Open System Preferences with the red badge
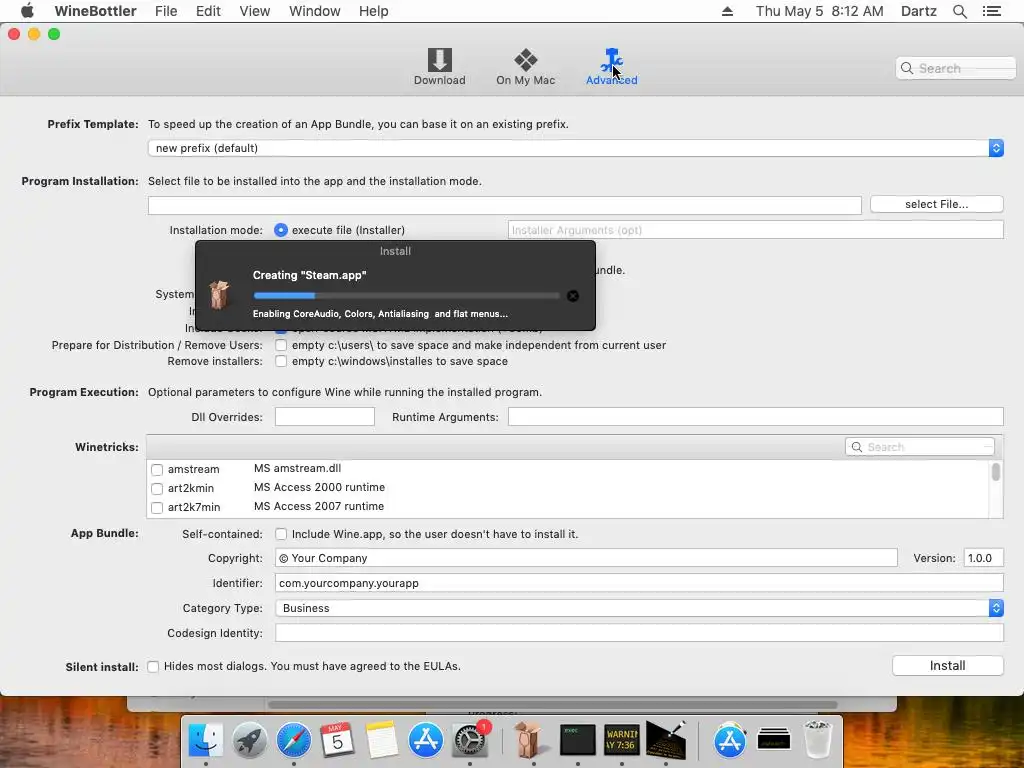 pyautogui.click(x=470, y=740)
